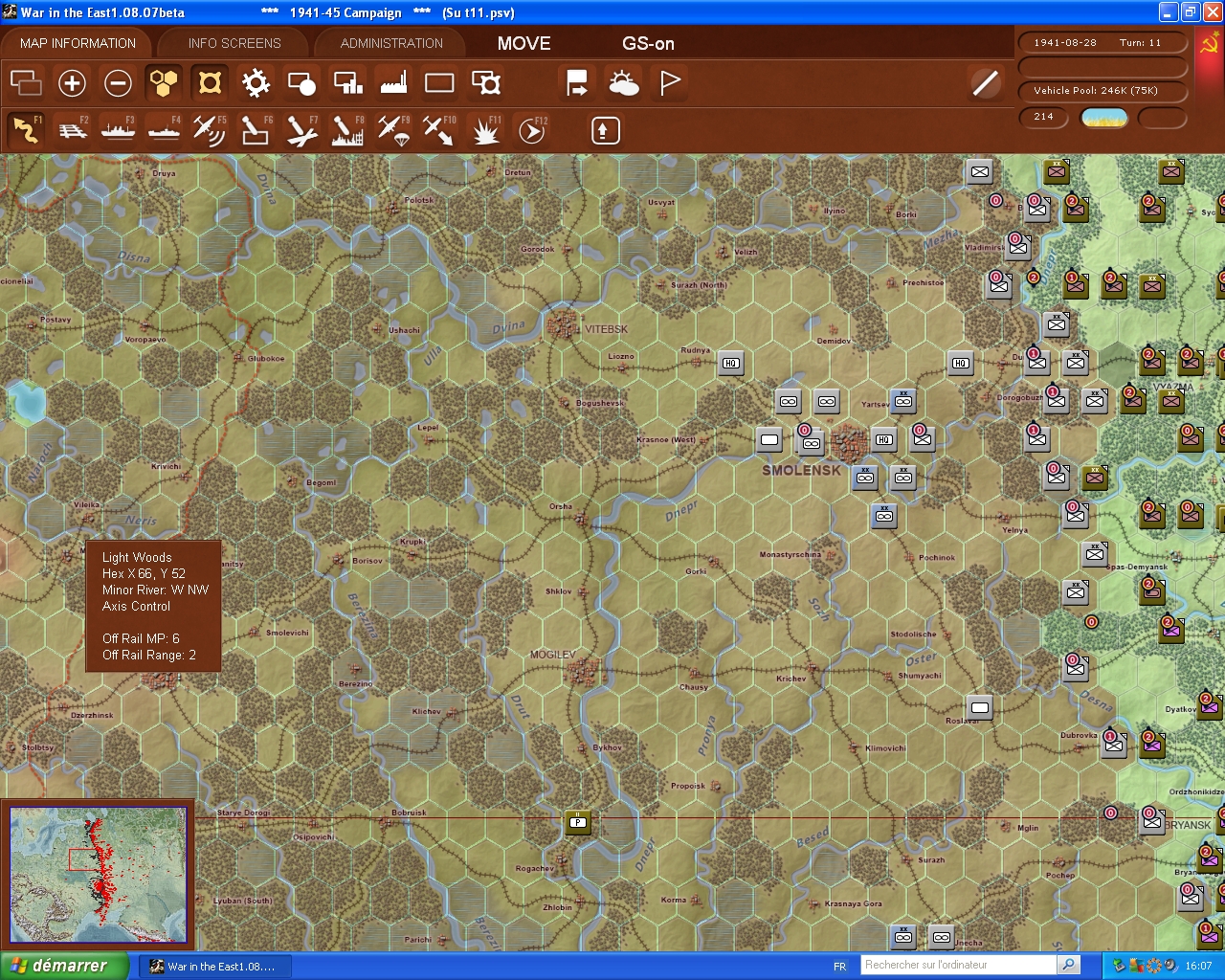Image resolution: width=1225 pixels, height=980 pixels.
Task: Click the mini-map overview thumbnail
Action: click(99, 874)
